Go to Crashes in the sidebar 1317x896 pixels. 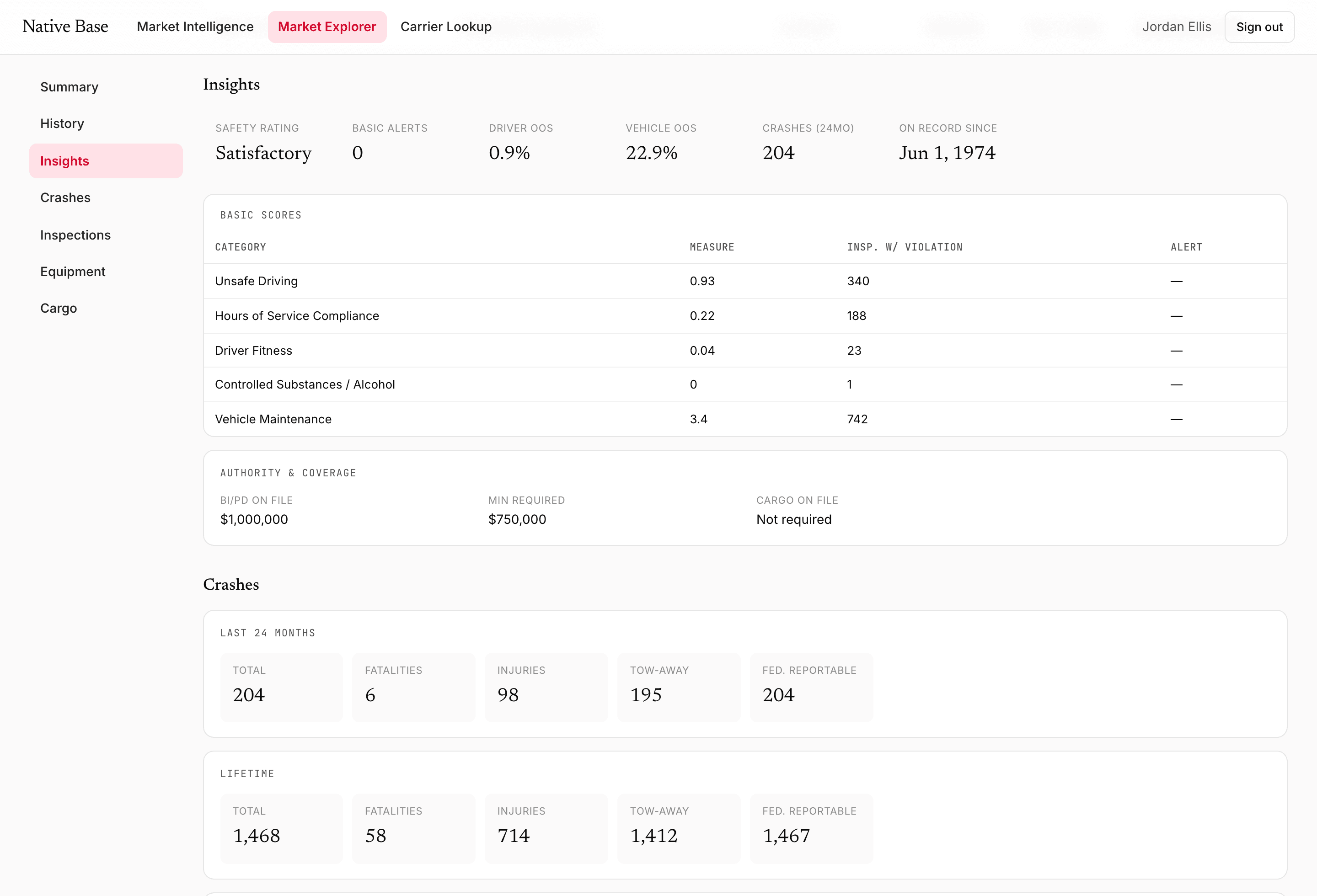click(105, 197)
